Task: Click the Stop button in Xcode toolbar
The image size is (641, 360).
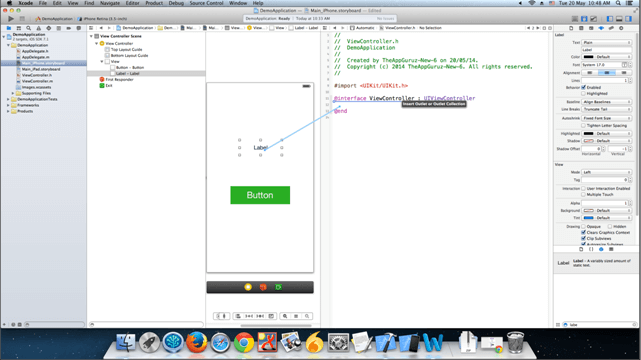Action: click(x=22, y=19)
